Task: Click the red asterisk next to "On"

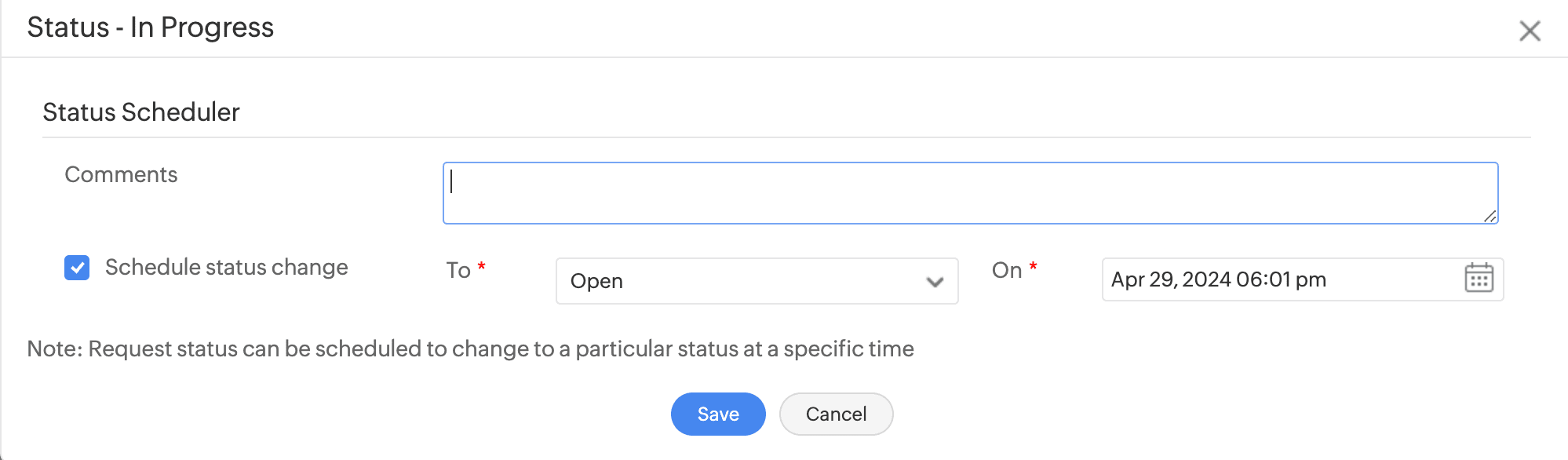Action: pos(1033,267)
